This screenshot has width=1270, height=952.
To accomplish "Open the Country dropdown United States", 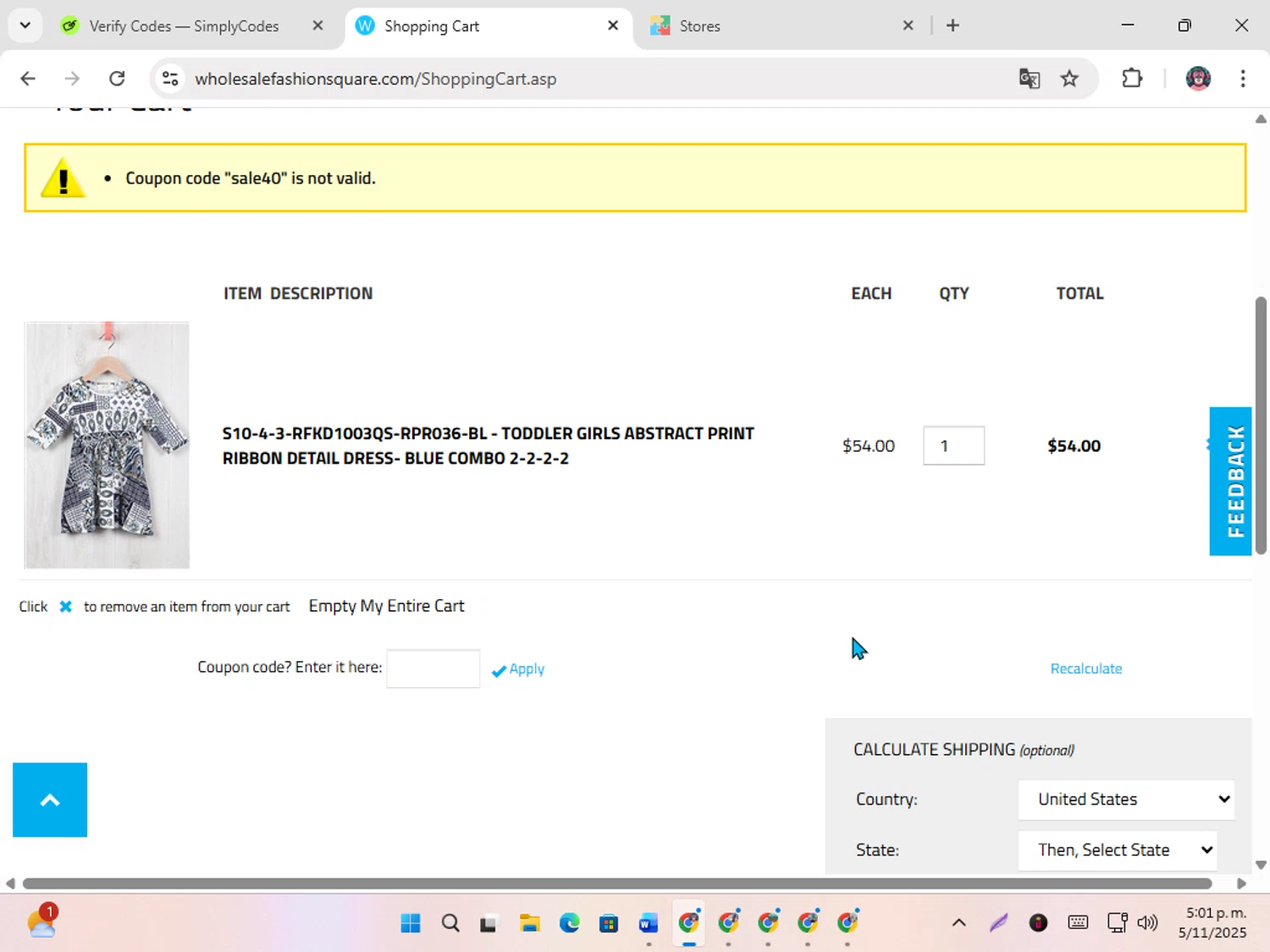I will point(1126,799).
